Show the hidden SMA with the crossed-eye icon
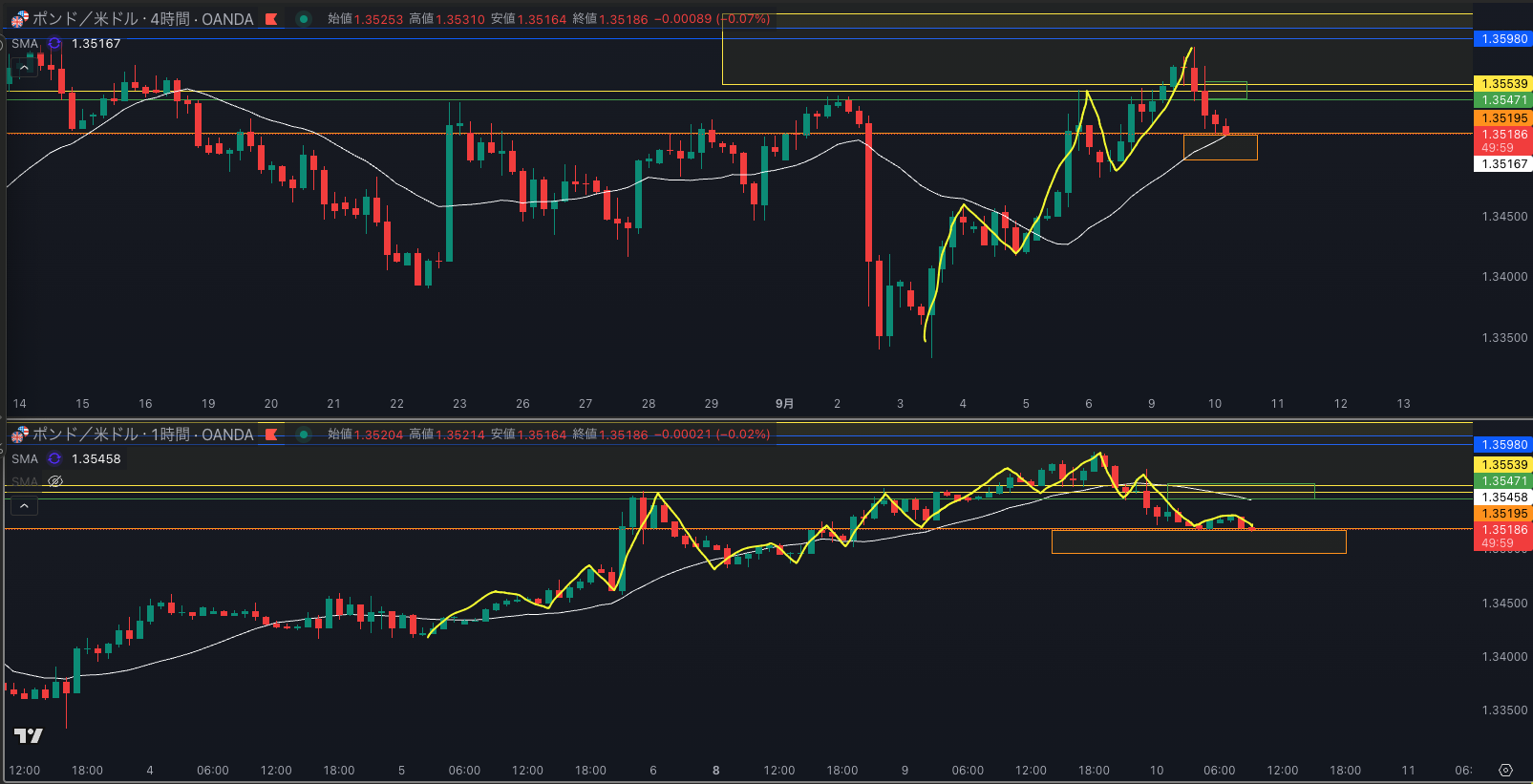 click(x=55, y=481)
